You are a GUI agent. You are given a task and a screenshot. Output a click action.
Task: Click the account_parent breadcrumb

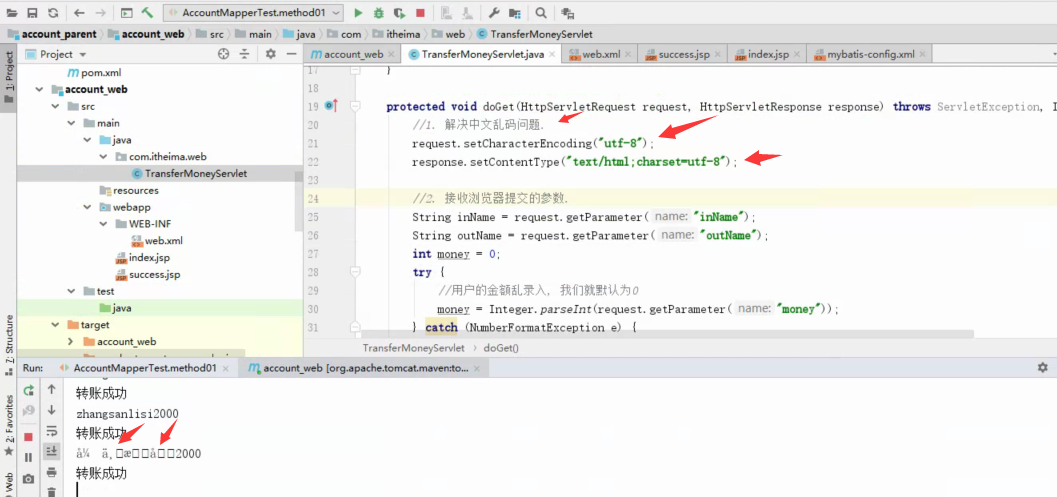[x=53, y=34]
